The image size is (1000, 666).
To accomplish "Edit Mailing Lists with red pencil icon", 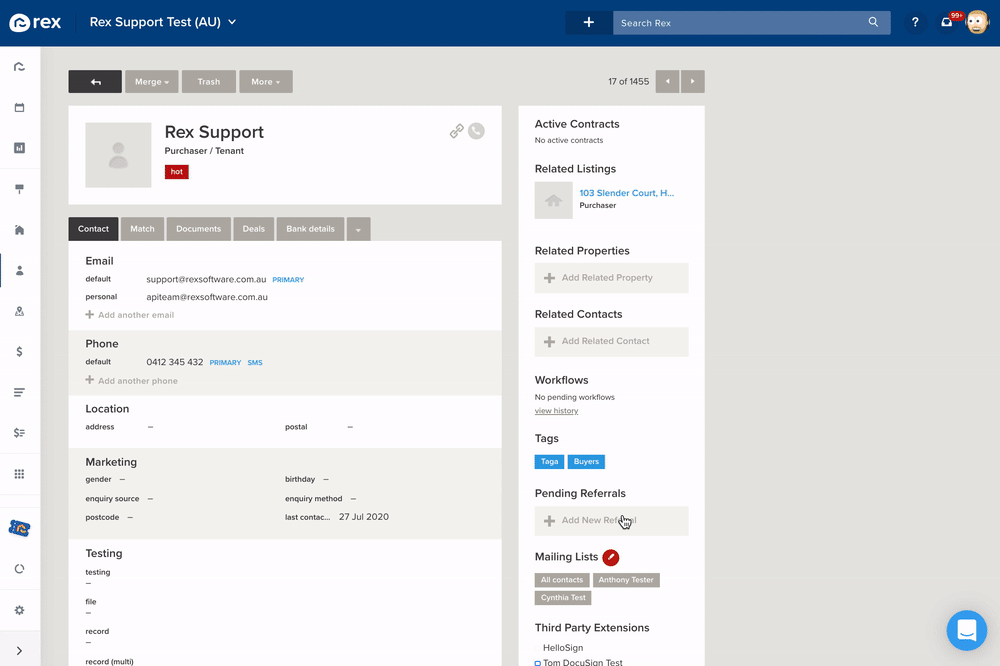I will pos(610,557).
